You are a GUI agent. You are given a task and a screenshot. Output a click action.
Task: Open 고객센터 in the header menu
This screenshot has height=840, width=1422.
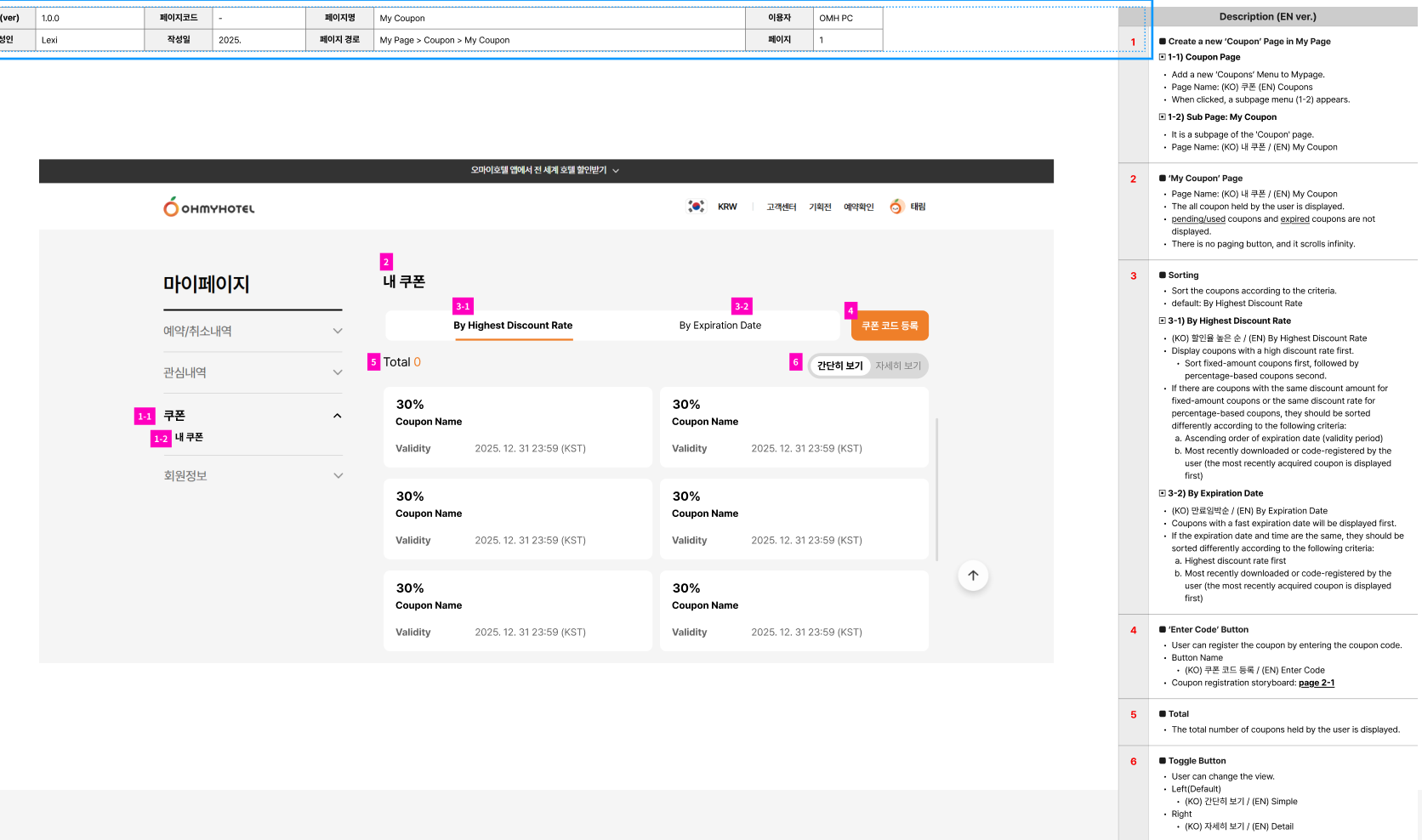tap(782, 207)
